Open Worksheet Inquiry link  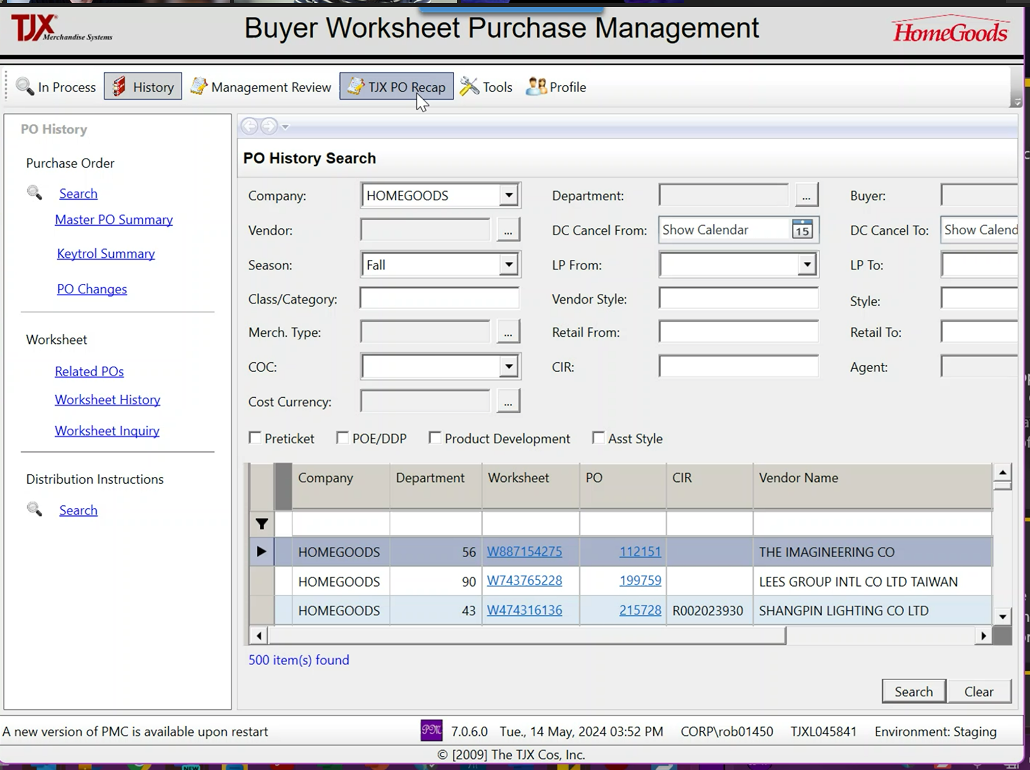pyautogui.click(x=107, y=431)
